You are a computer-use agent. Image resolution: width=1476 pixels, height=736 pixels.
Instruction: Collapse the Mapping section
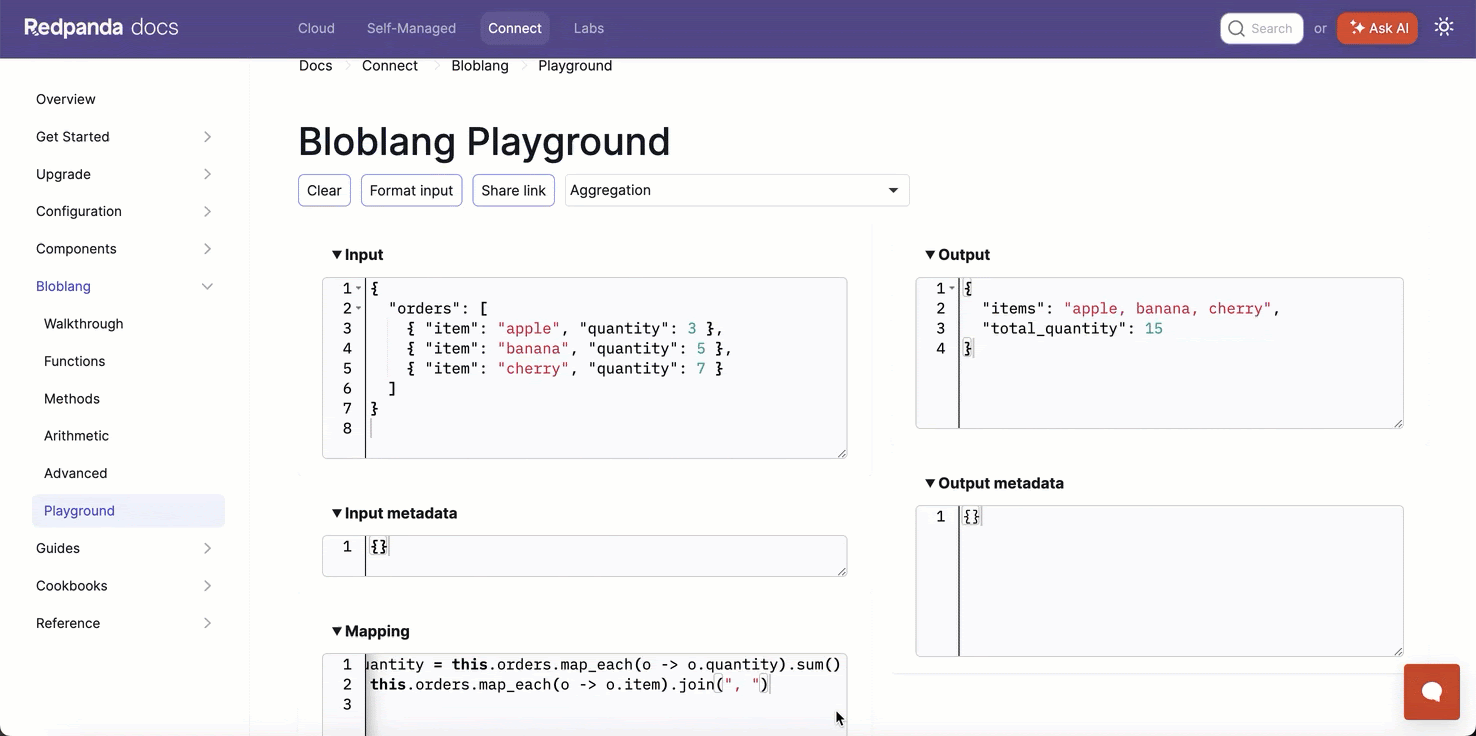337,631
